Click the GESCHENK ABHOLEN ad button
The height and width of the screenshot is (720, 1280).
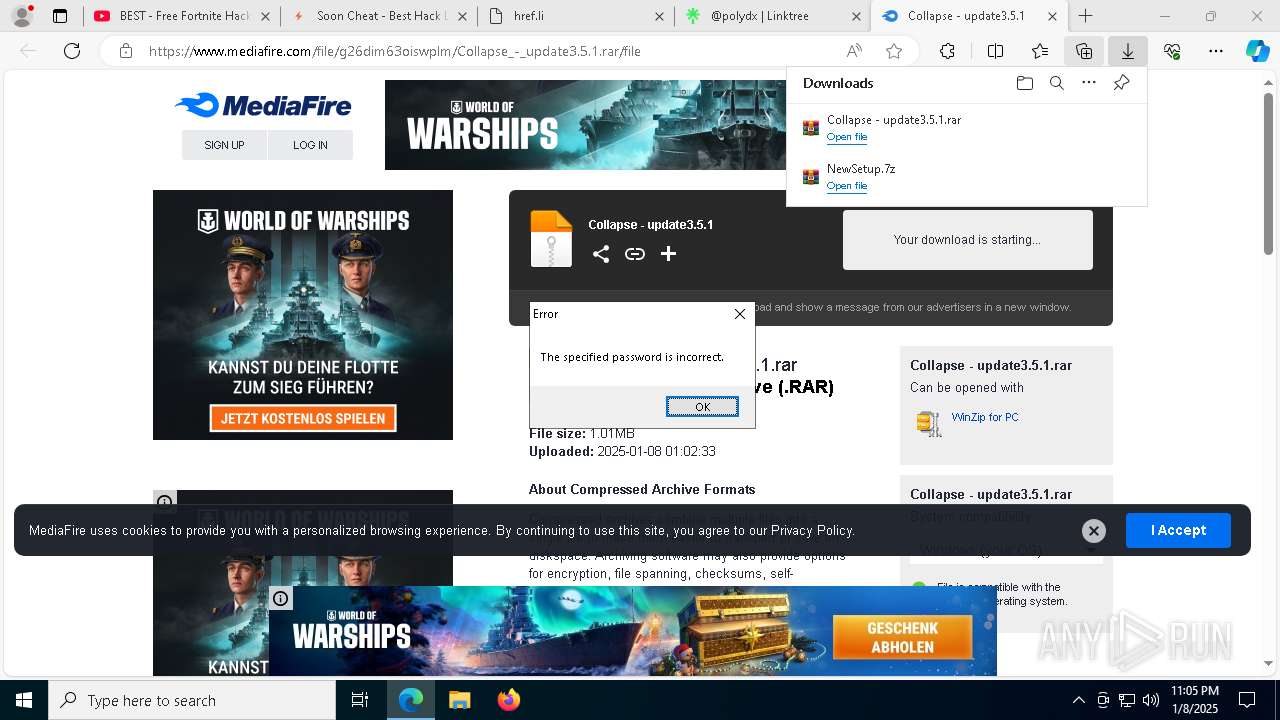click(x=902, y=637)
